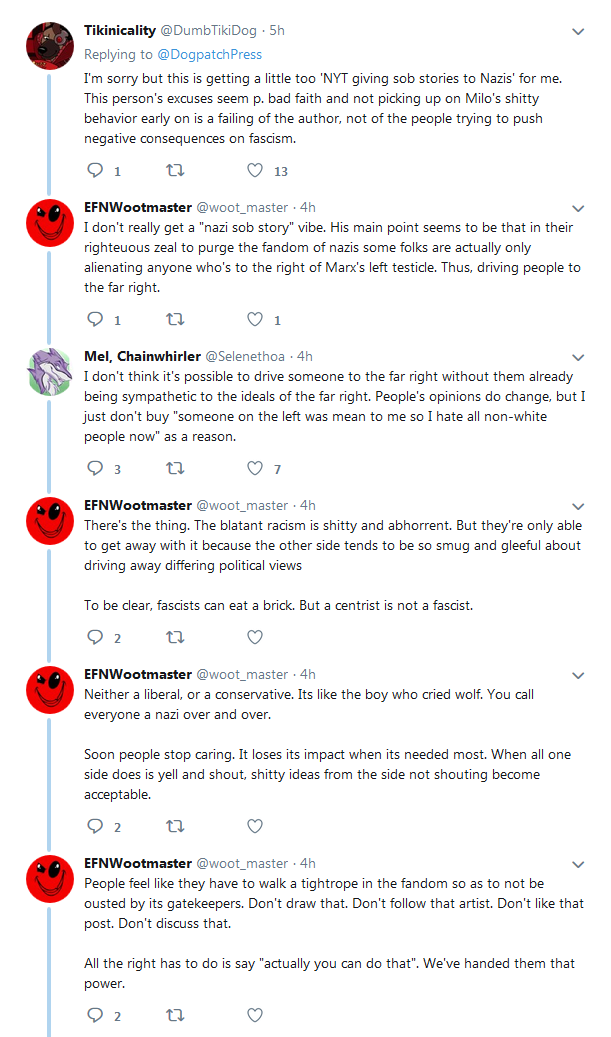Screen dimensions: 611x1037
Task: Open tweet menu chevron on tightrope tweet
Action: 578,864
